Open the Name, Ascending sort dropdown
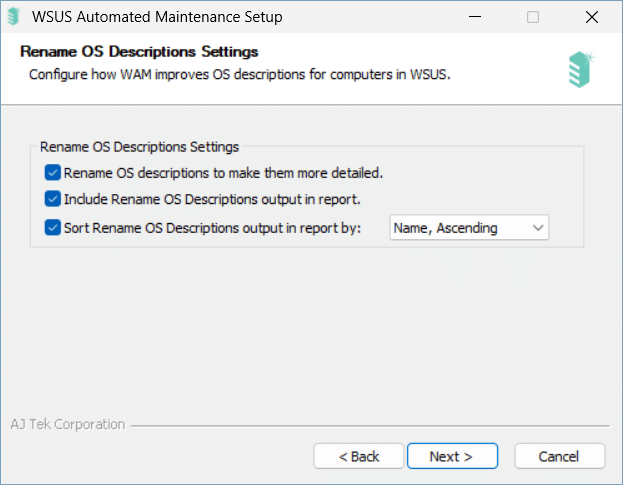The height and width of the screenshot is (485, 623). (469, 228)
